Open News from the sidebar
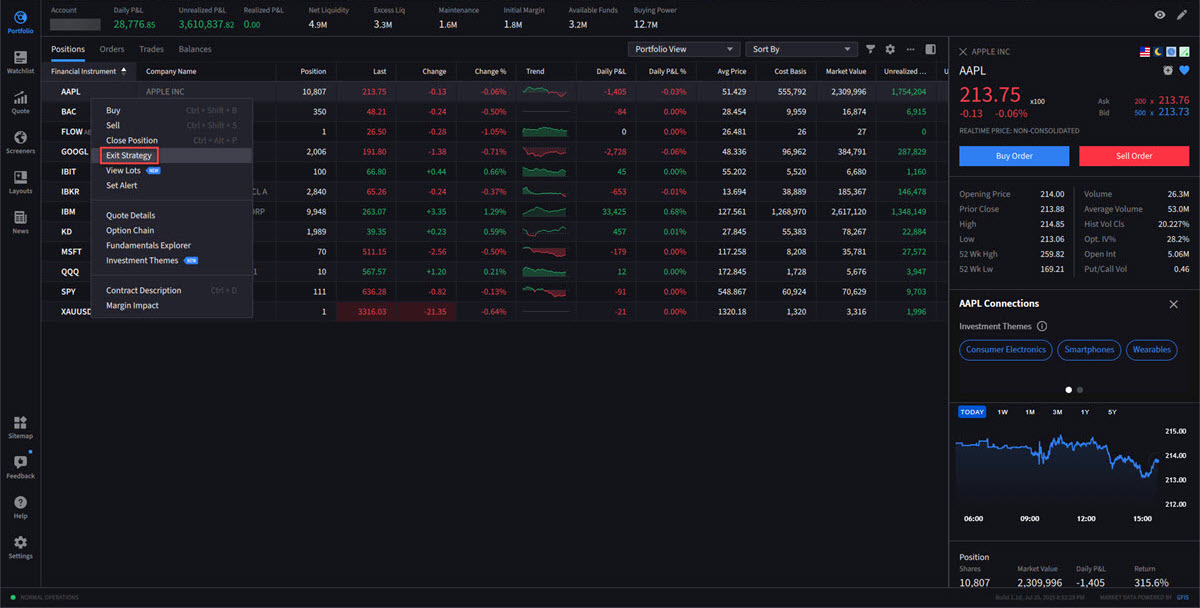 [20, 222]
